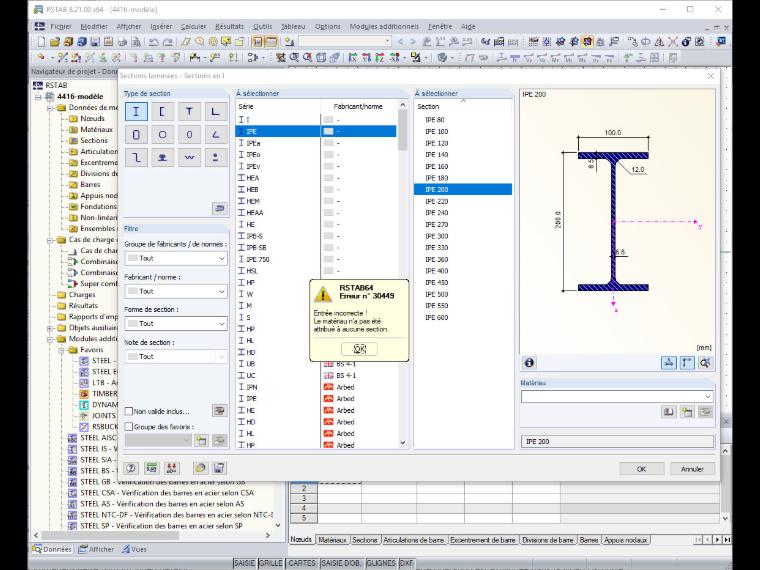Click the zoom icon under the section preview
This screenshot has width=760, height=570.
(705, 363)
